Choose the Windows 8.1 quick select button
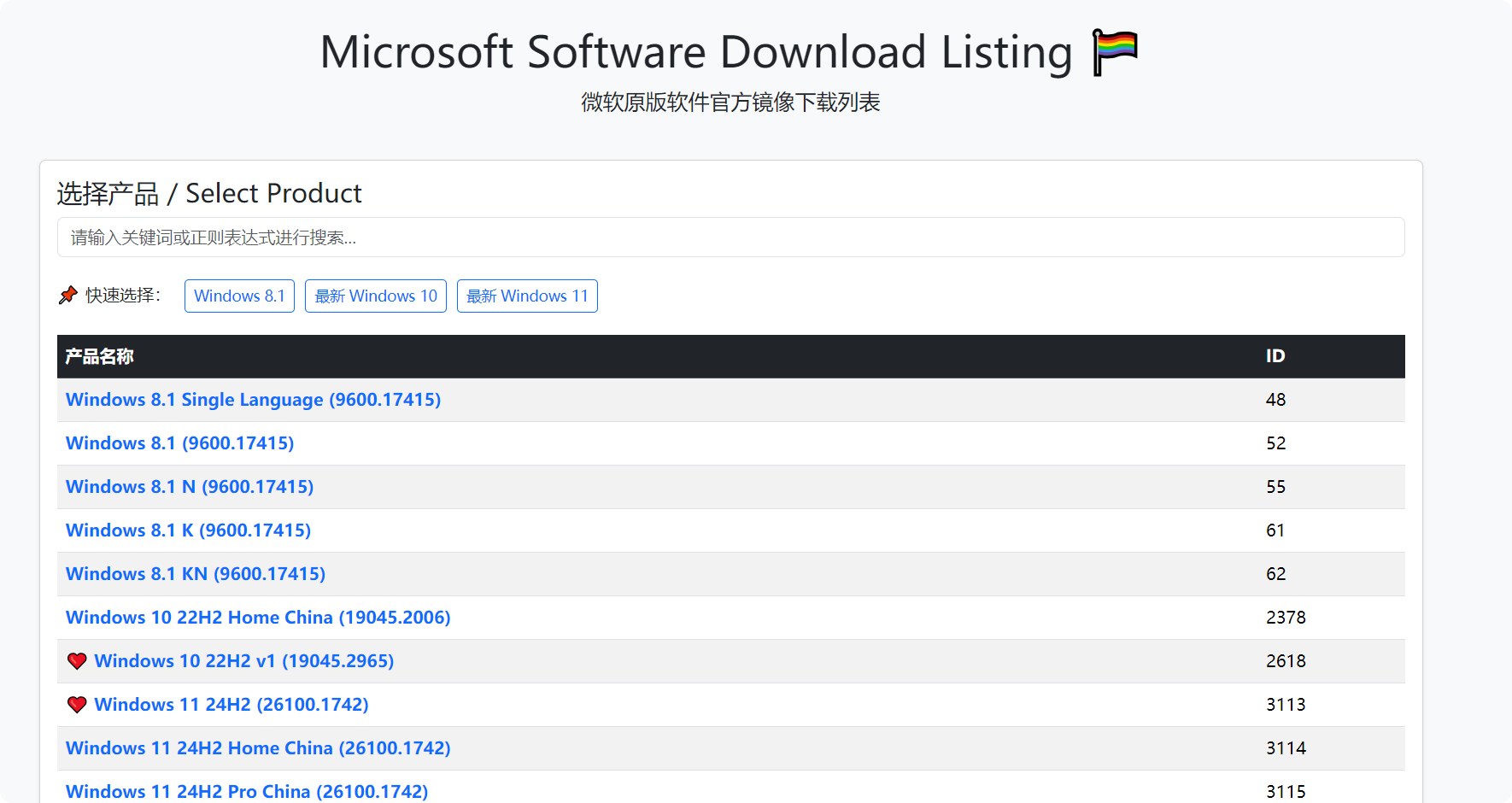The width and height of the screenshot is (1512, 803). [239, 296]
